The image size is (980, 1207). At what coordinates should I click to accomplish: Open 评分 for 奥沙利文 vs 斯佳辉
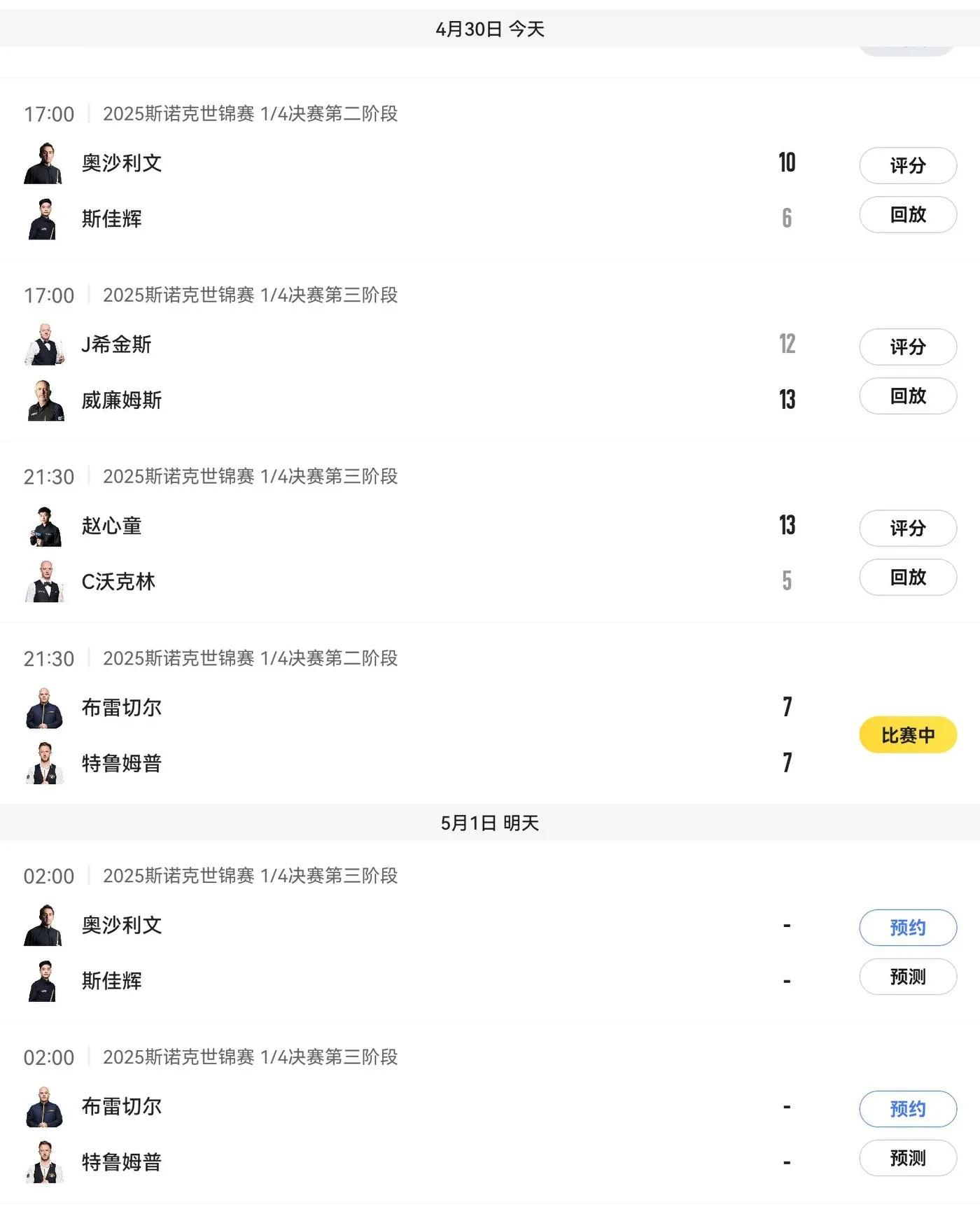(x=908, y=166)
